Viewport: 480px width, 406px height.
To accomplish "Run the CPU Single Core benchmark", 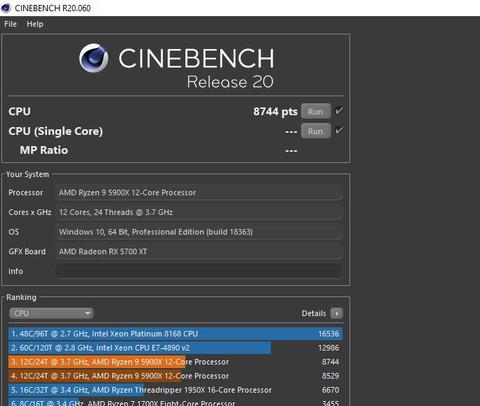I will point(316,131).
